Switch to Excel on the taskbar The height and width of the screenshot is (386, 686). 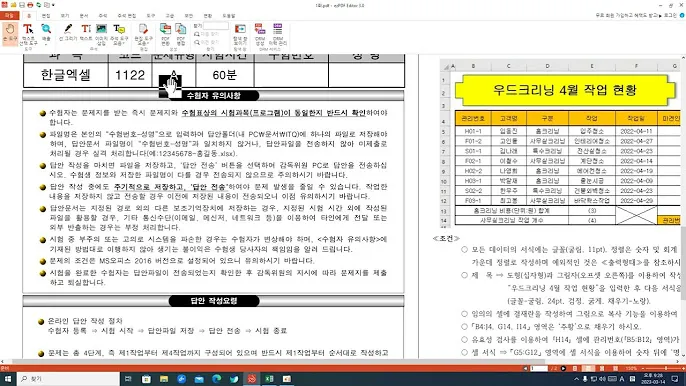click(x=269, y=379)
